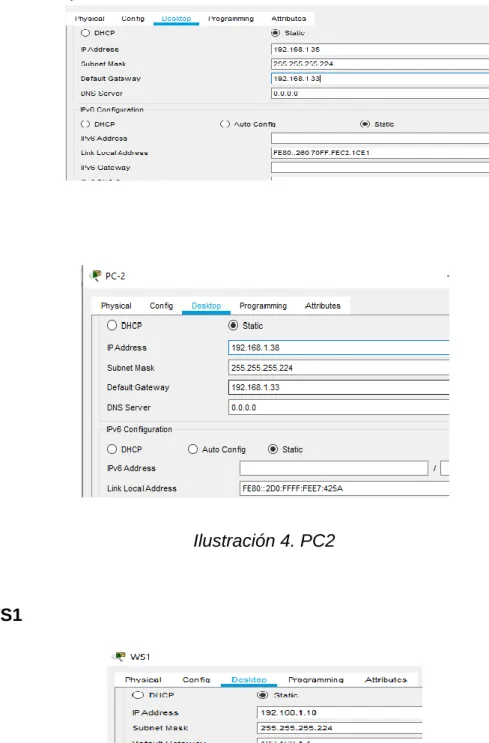Viewport: 489px width, 743px height.
Task: Open Physical tab in top window
Action: pos(90,18)
